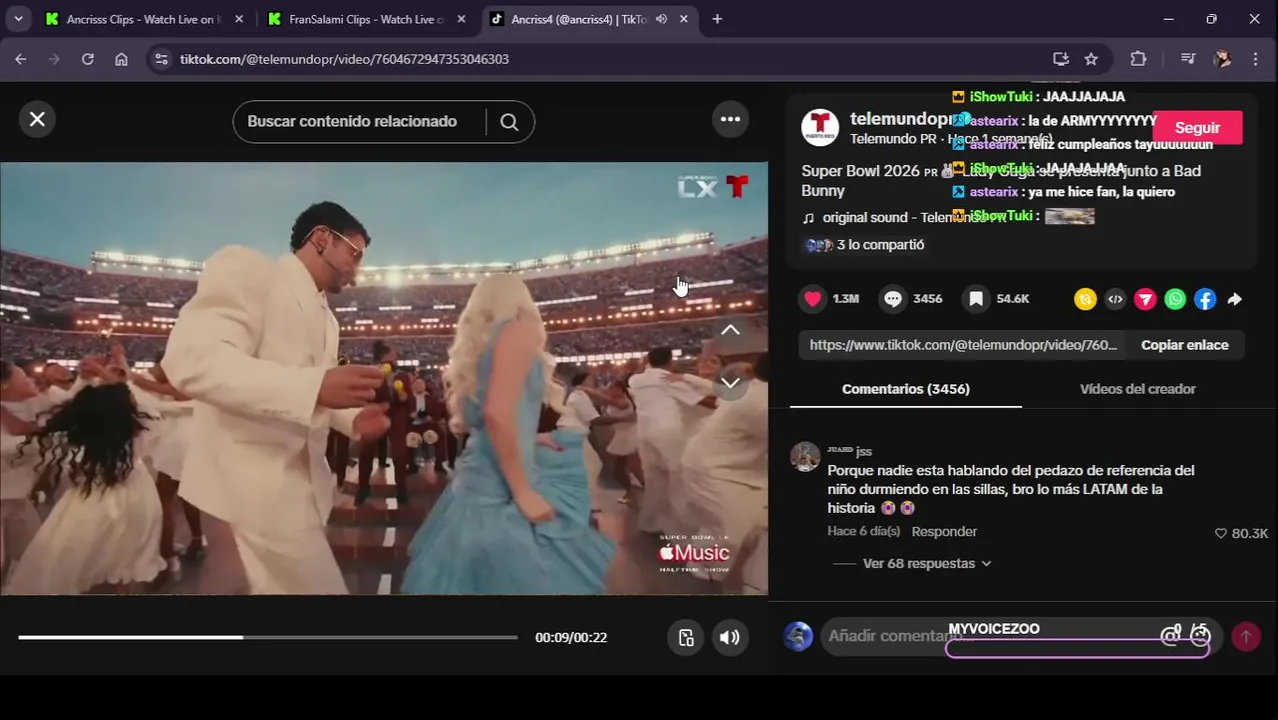Open a new browser tab
This screenshot has width=1278, height=720.
(x=717, y=19)
